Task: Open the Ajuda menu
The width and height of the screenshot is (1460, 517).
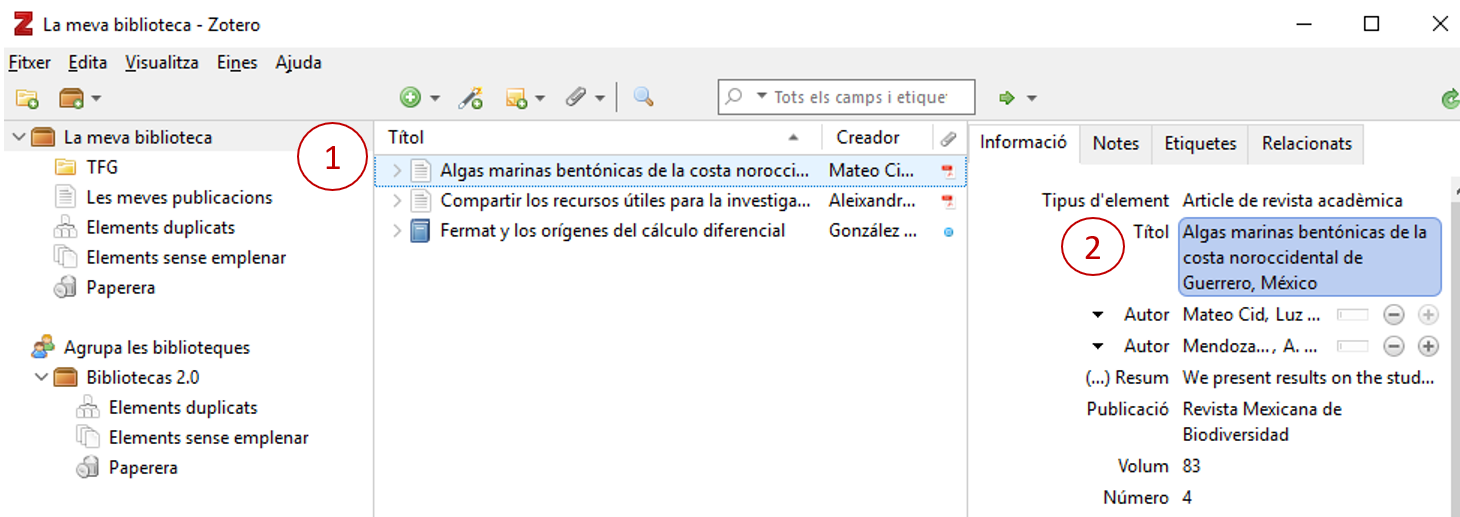Action: (x=298, y=62)
